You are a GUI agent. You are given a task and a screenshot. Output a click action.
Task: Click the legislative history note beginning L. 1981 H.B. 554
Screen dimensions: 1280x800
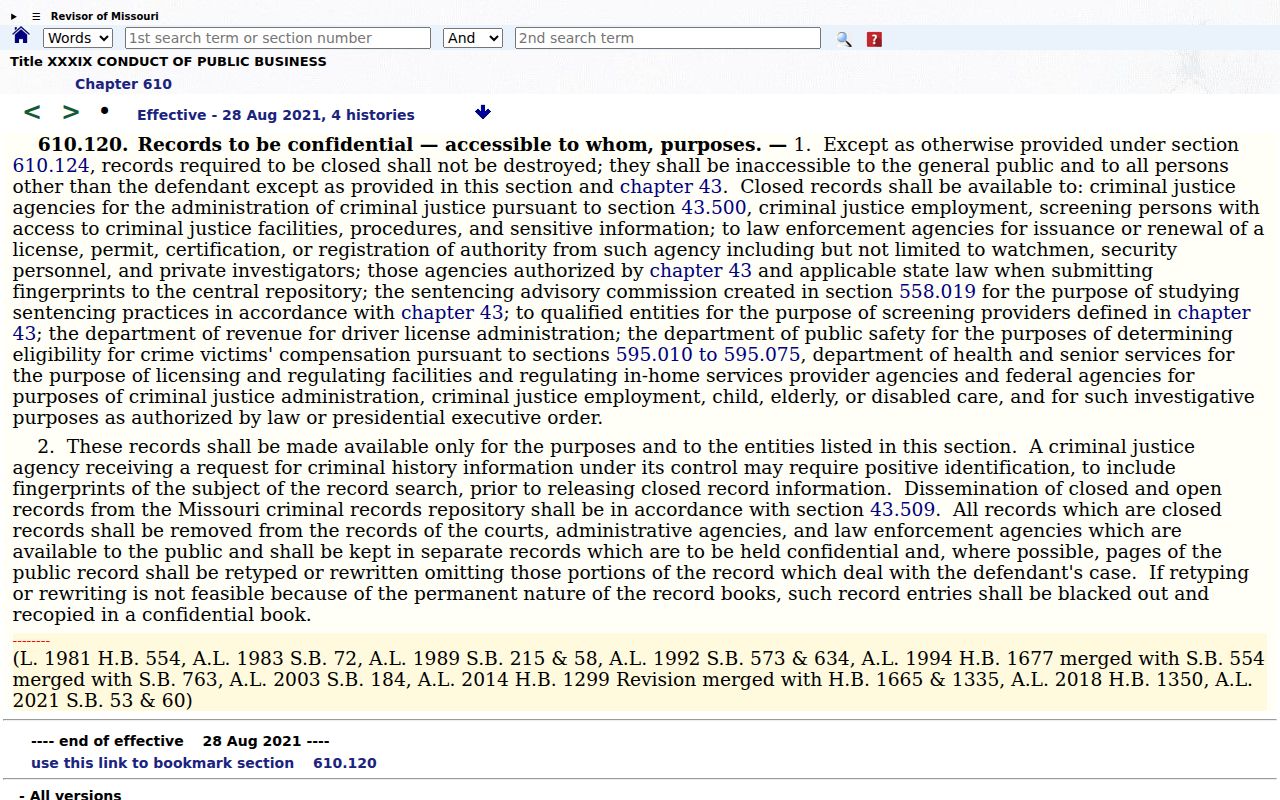(x=638, y=680)
